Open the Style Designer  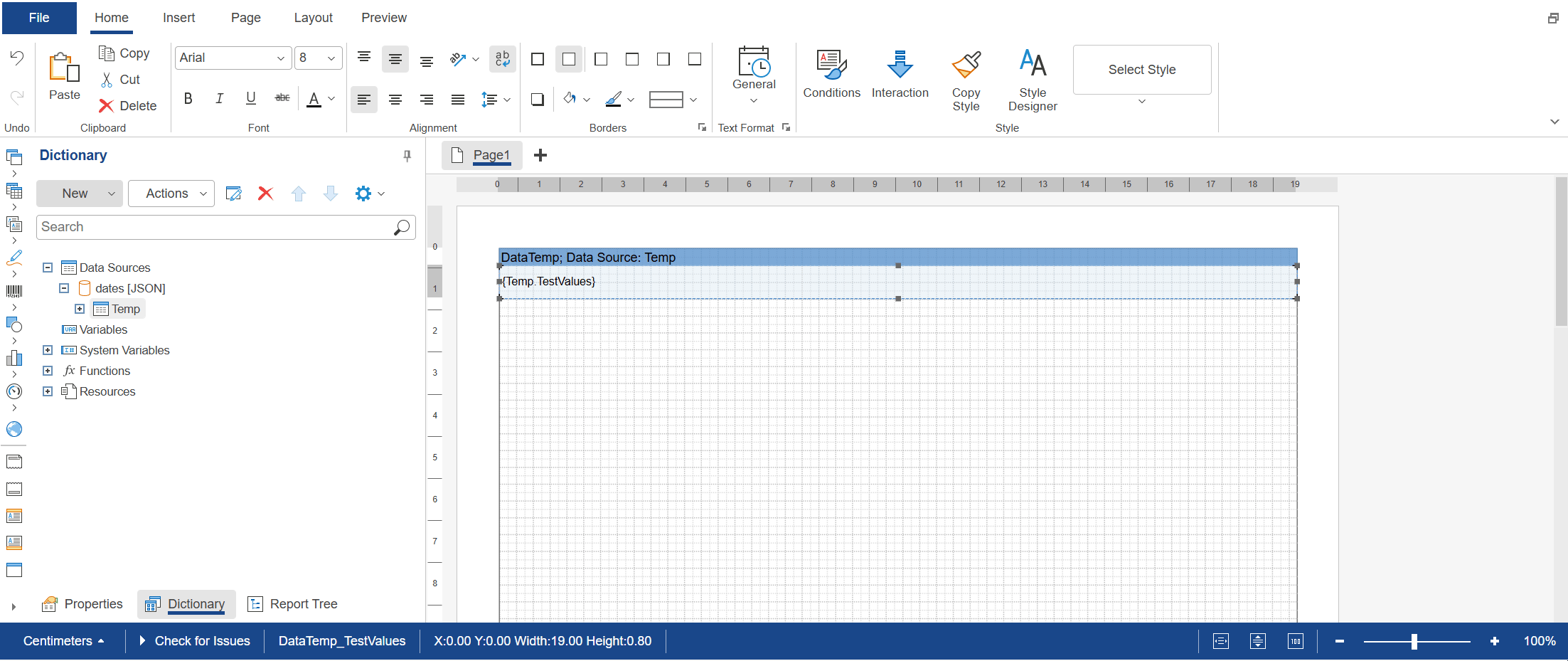coord(1033,80)
